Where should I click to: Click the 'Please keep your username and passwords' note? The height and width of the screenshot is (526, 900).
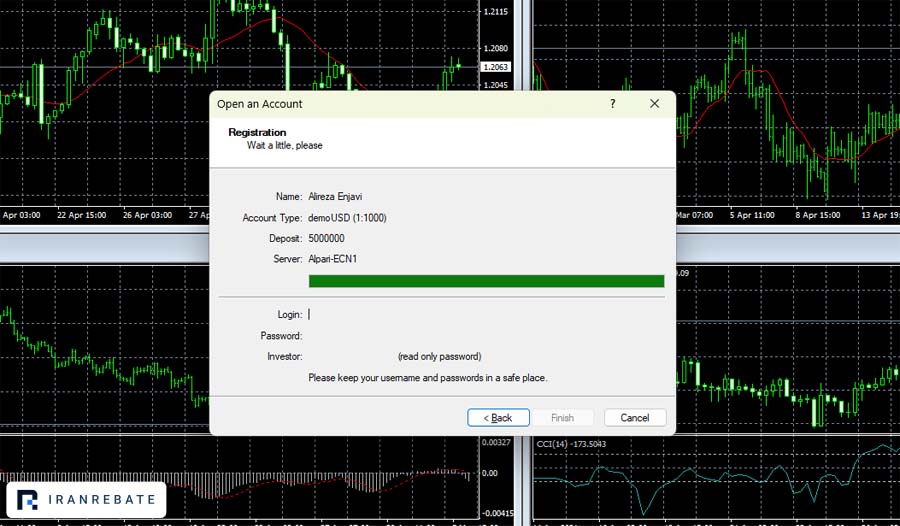tap(428, 378)
